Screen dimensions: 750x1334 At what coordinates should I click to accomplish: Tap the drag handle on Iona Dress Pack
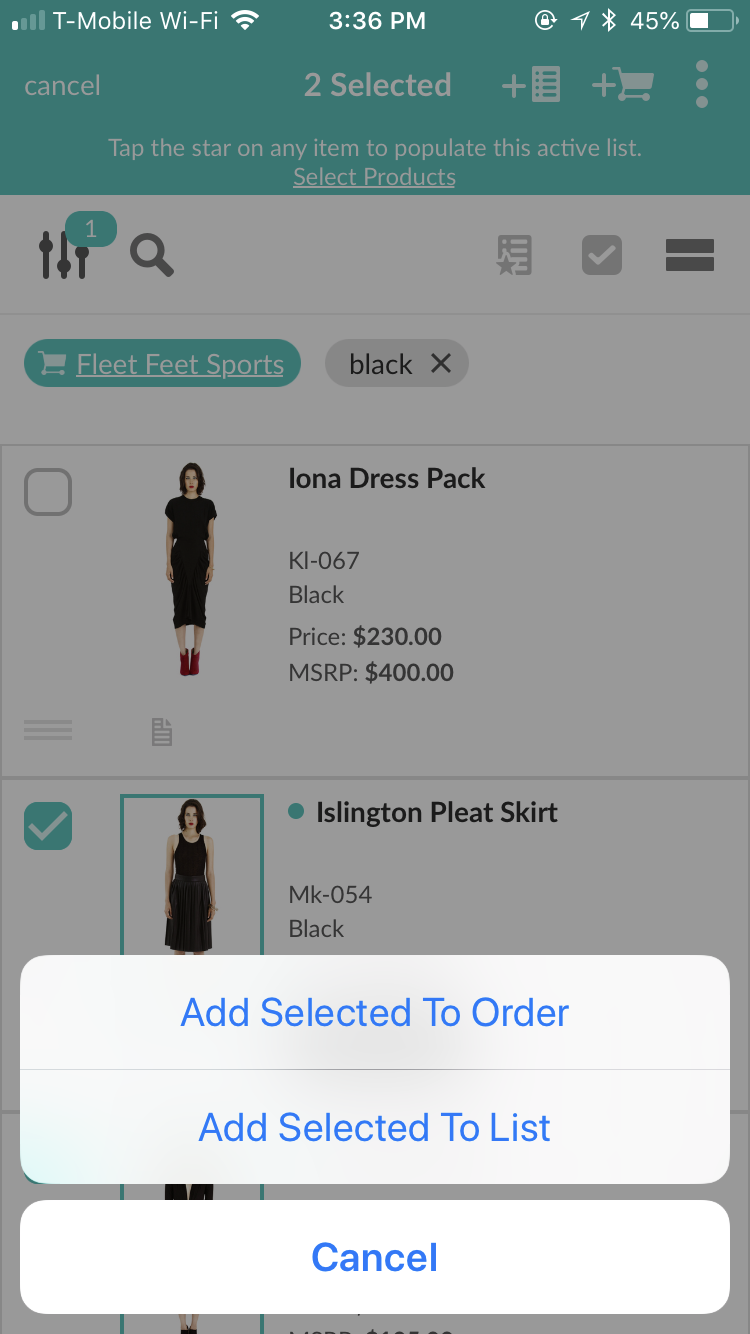click(x=48, y=731)
